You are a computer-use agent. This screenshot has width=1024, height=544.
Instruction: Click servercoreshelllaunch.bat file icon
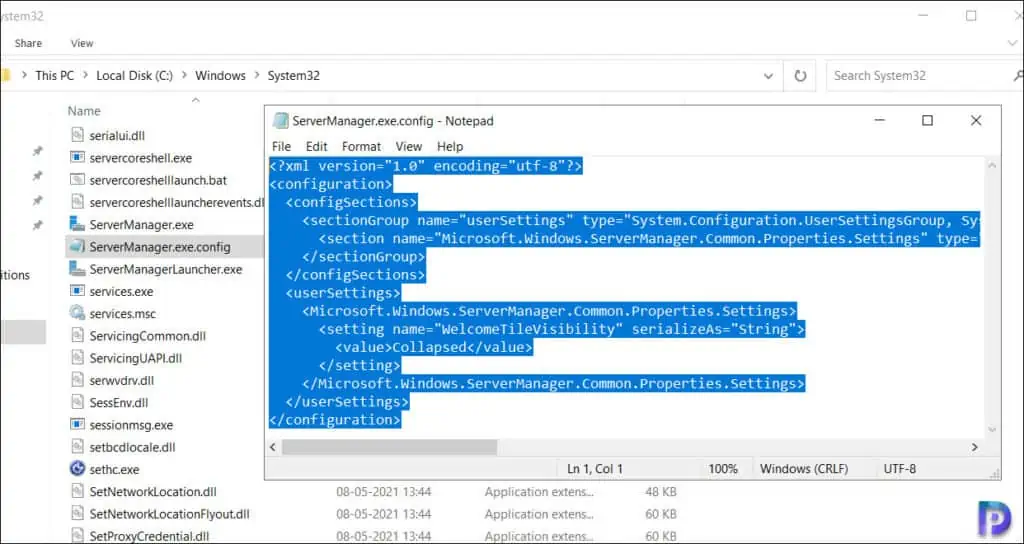[x=78, y=180]
